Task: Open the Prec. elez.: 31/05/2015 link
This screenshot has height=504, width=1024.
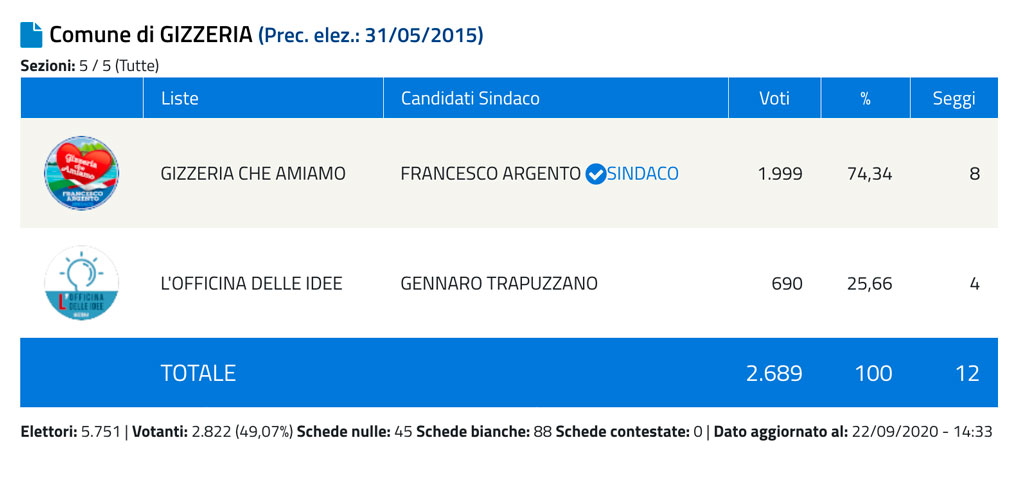Action: point(371,35)
